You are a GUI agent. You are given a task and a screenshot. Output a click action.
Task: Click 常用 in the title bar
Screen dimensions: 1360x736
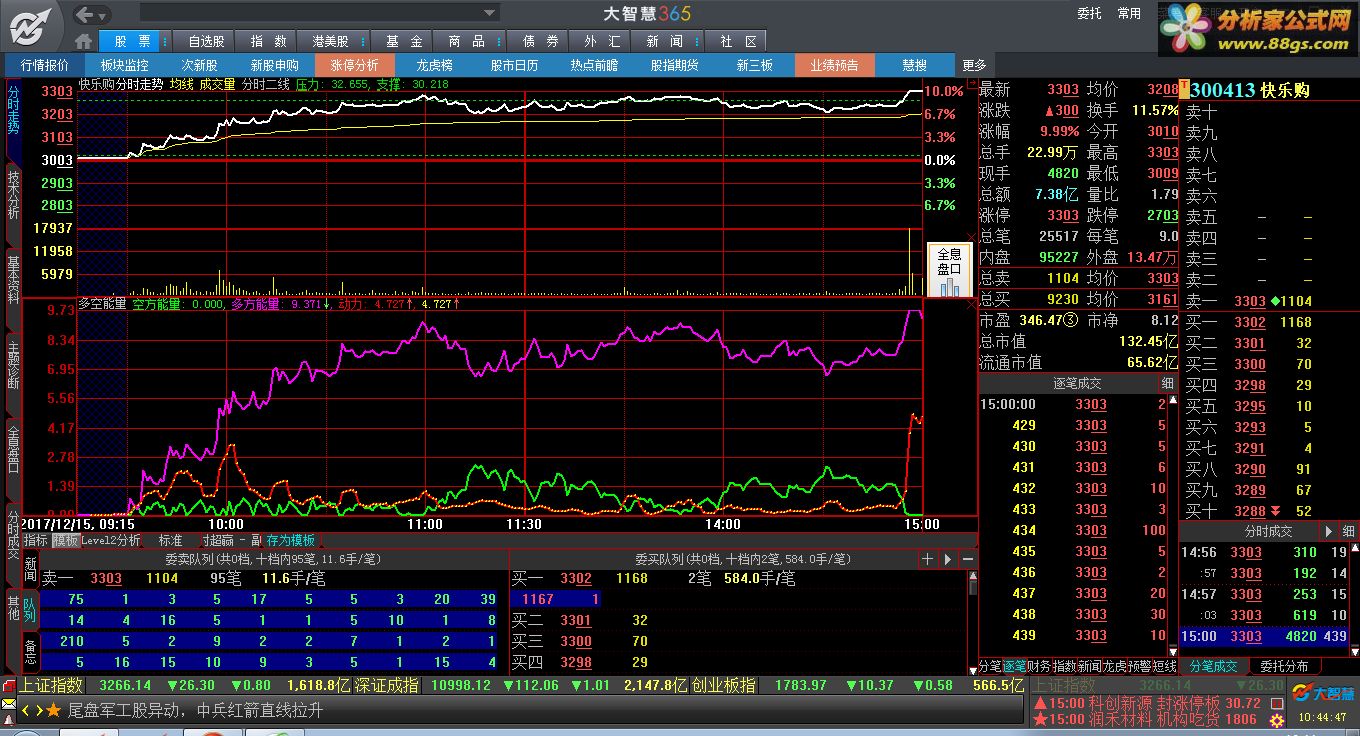coord(1129,14)
